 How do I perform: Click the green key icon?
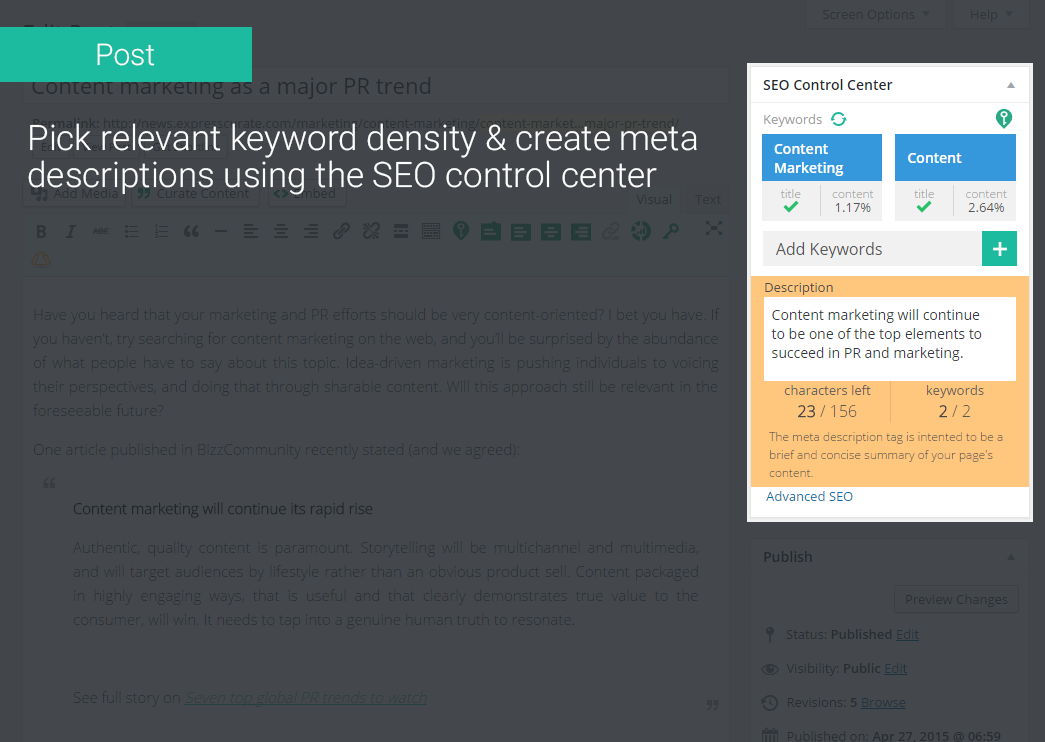670,231
